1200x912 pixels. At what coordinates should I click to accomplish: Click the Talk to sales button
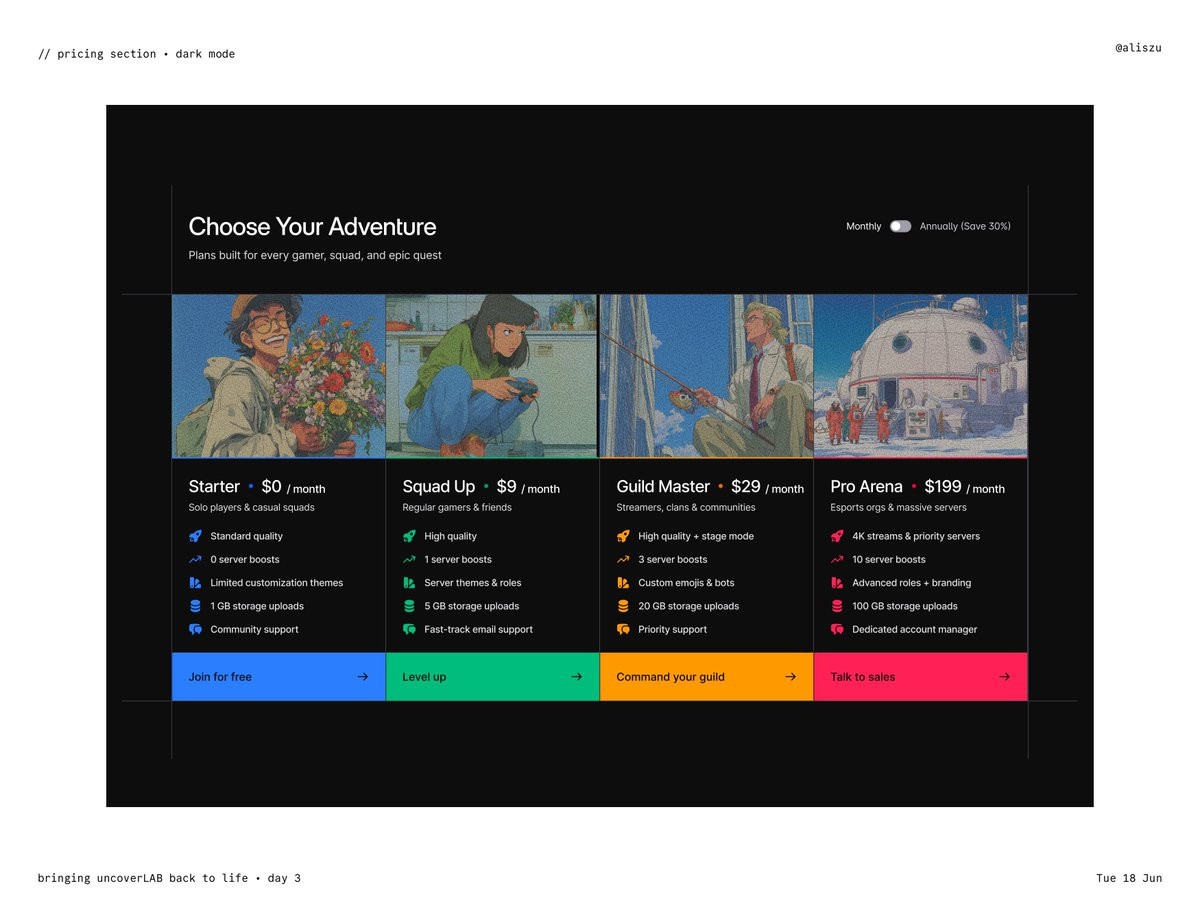point(921,677)
